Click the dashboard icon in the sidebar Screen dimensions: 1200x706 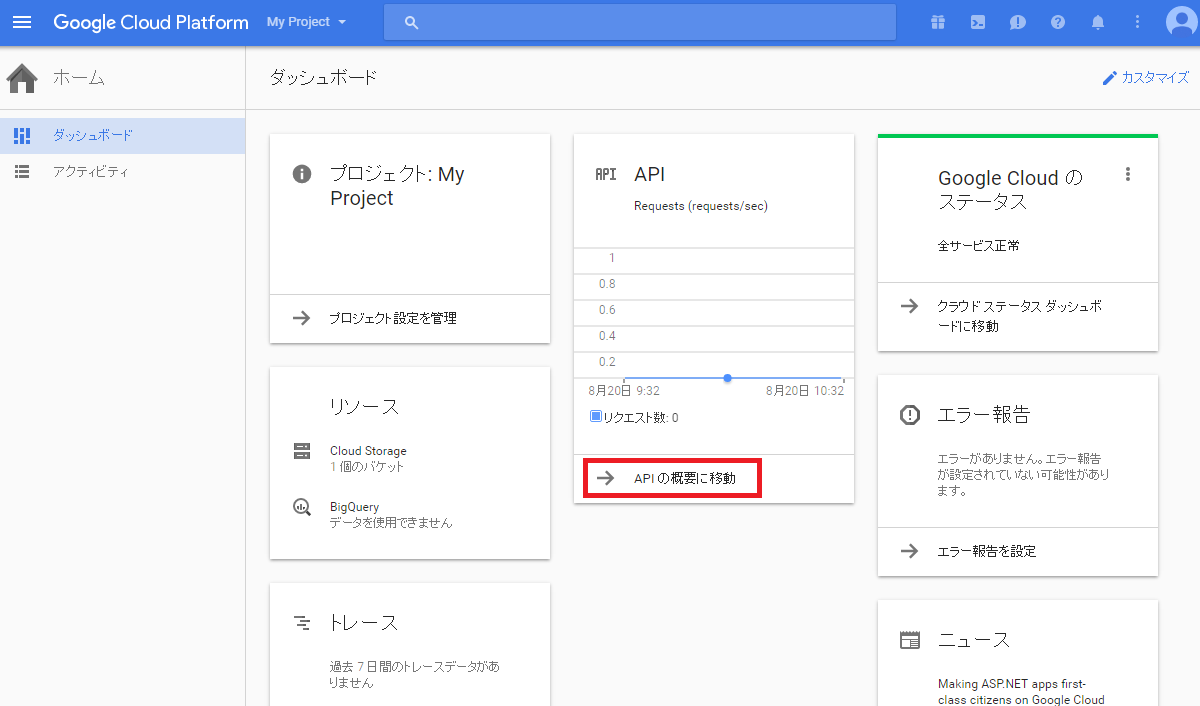point(22,135)
